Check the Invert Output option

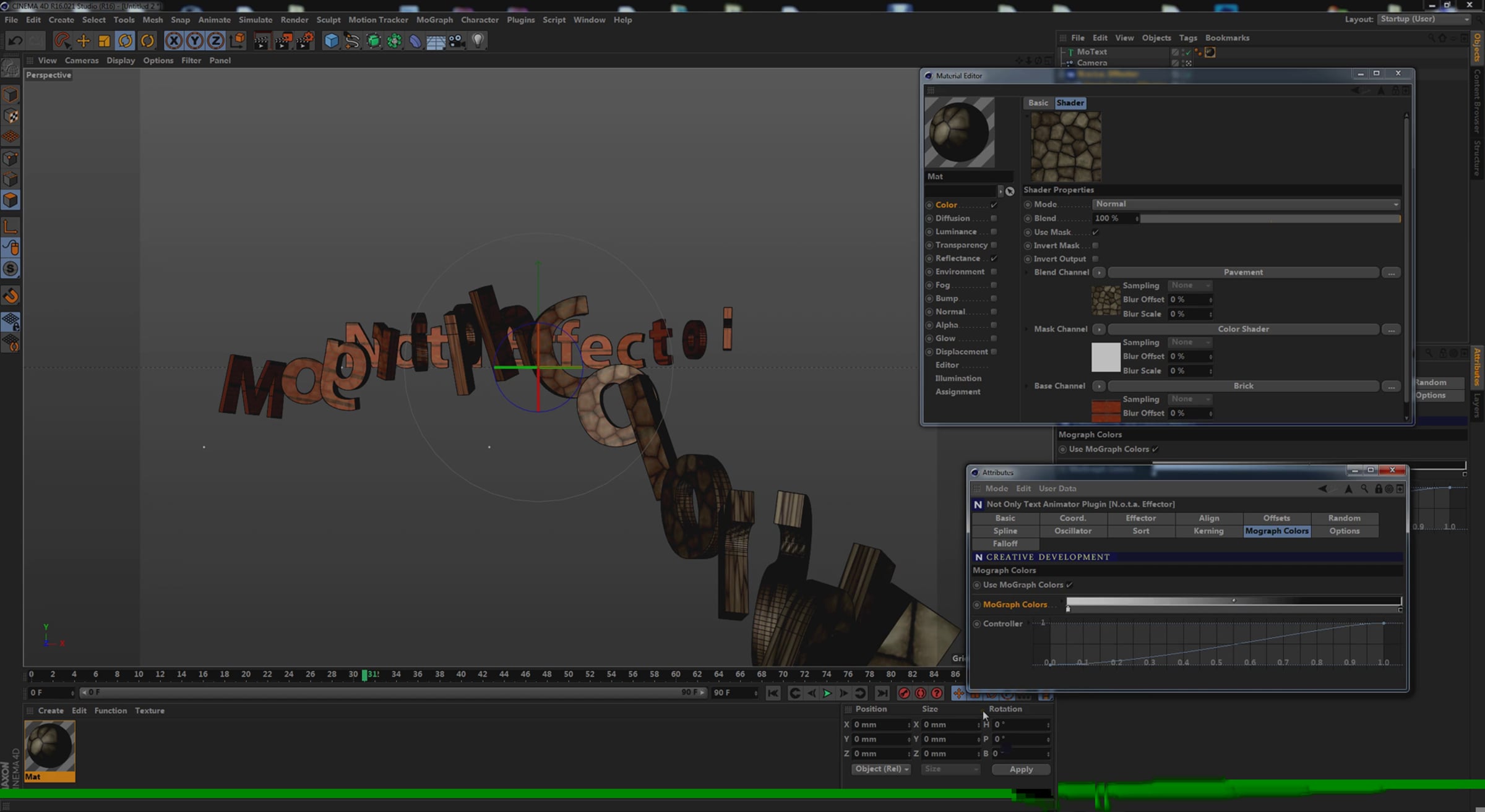tap(1095, 259)
